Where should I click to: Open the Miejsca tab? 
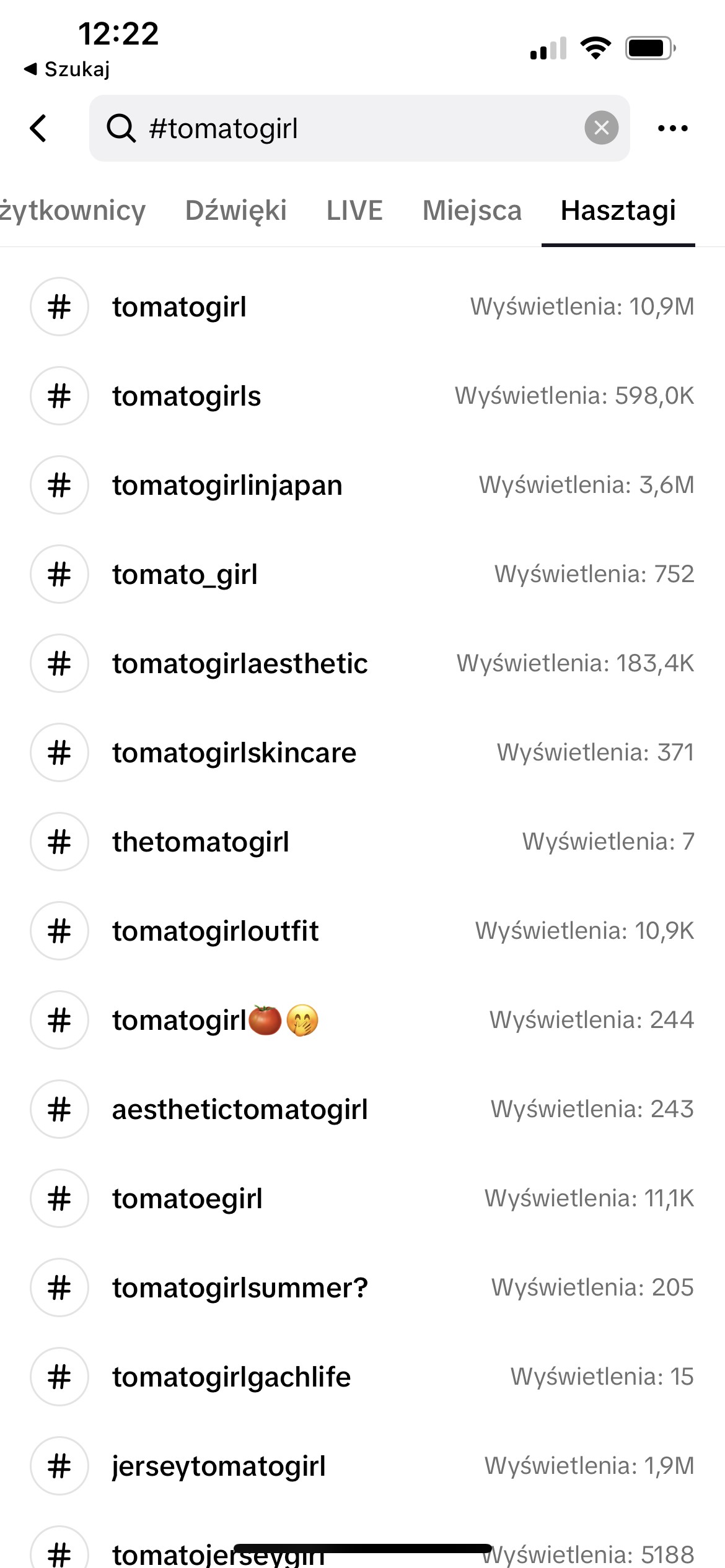(472, 211)
